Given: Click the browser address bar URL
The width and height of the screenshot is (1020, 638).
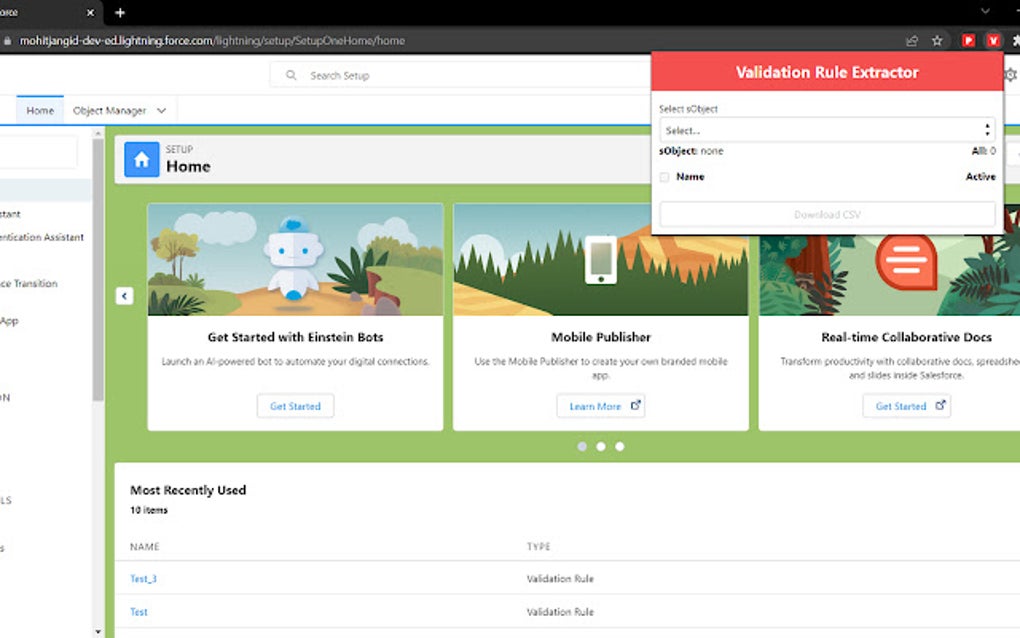Looking at the screenshot, I should click(211, 41).
